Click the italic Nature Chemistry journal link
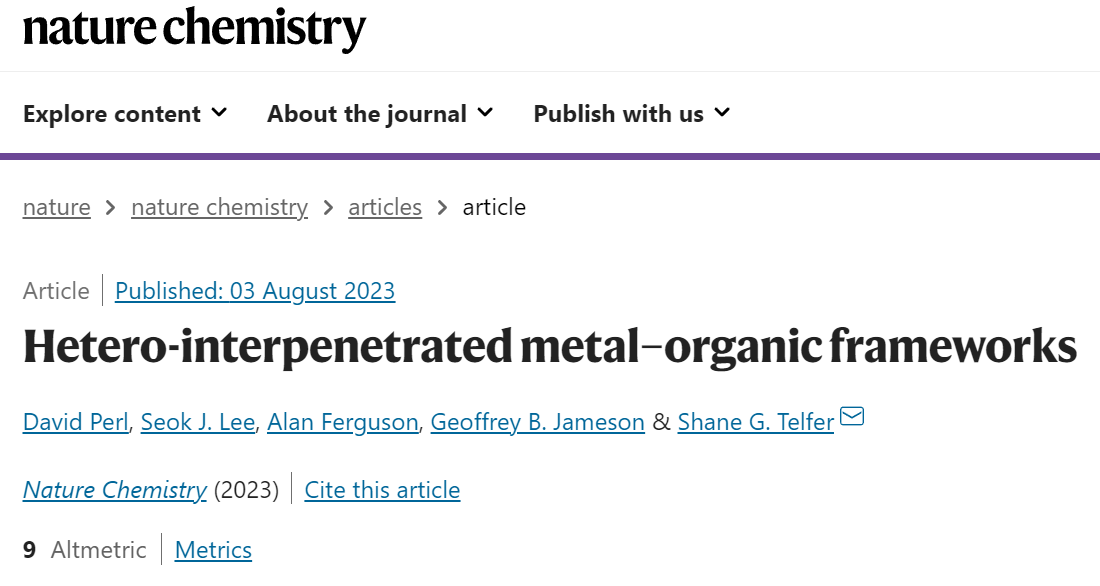 (x=115, y=490)
